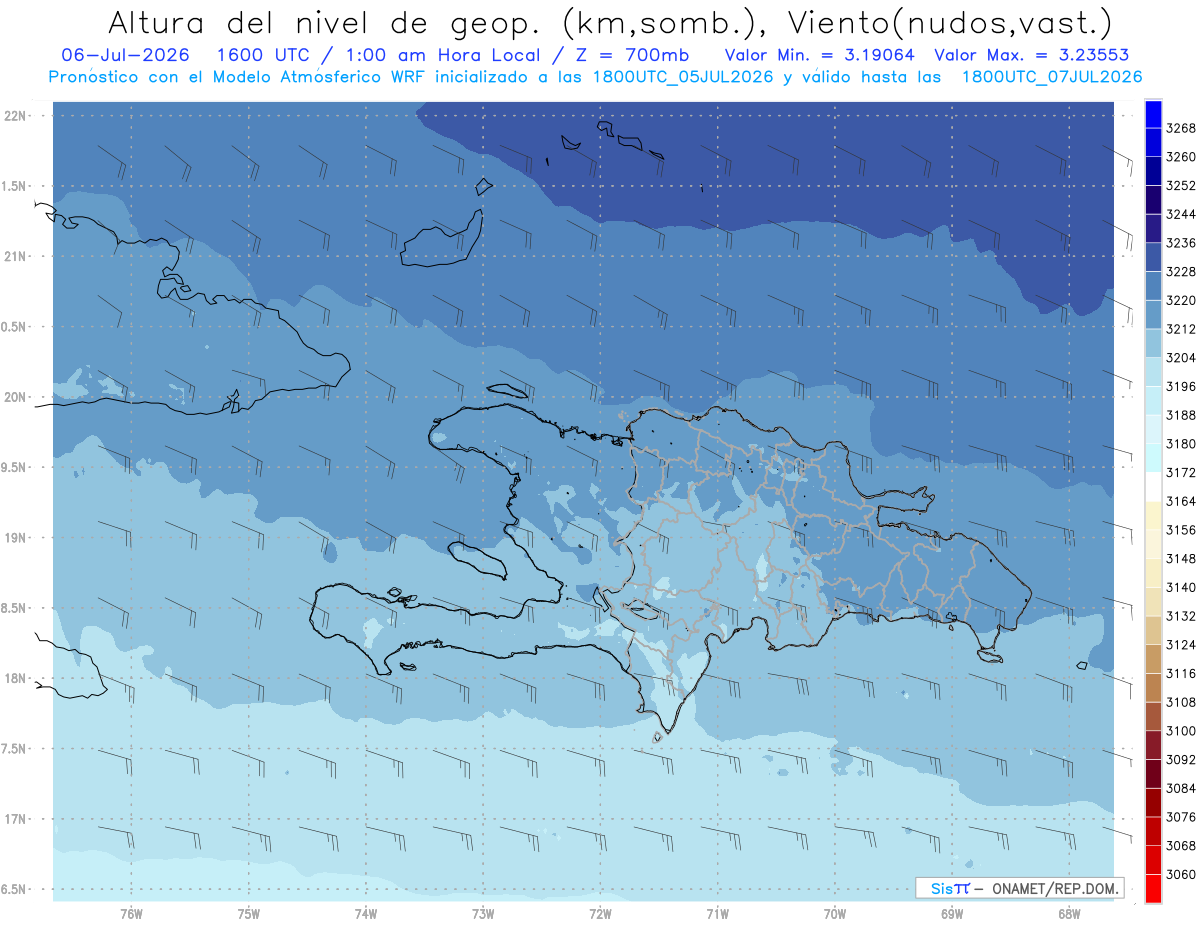The height and width of the screenshot is (927, 1200).
Task: Select color band between 3212 and 3204
Action: (x=1152, y=343)
